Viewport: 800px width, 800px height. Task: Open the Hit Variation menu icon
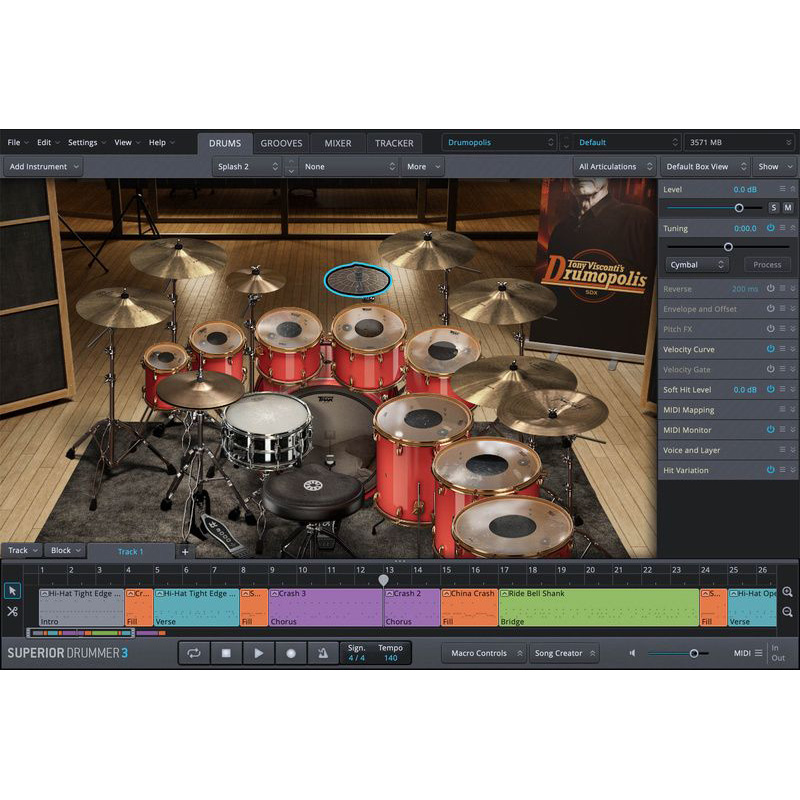tap(782, 470)
